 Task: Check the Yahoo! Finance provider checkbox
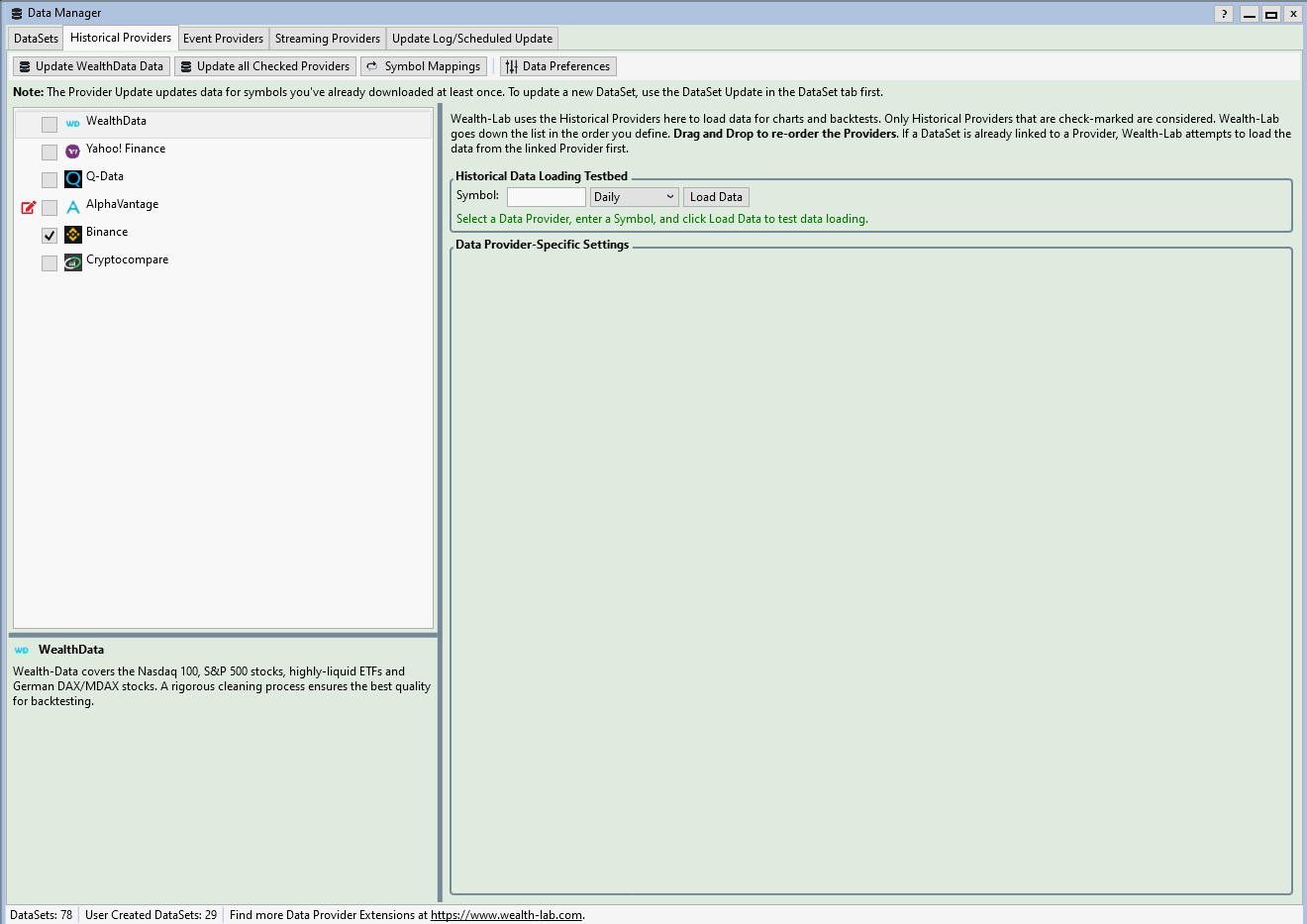[50, 152]
